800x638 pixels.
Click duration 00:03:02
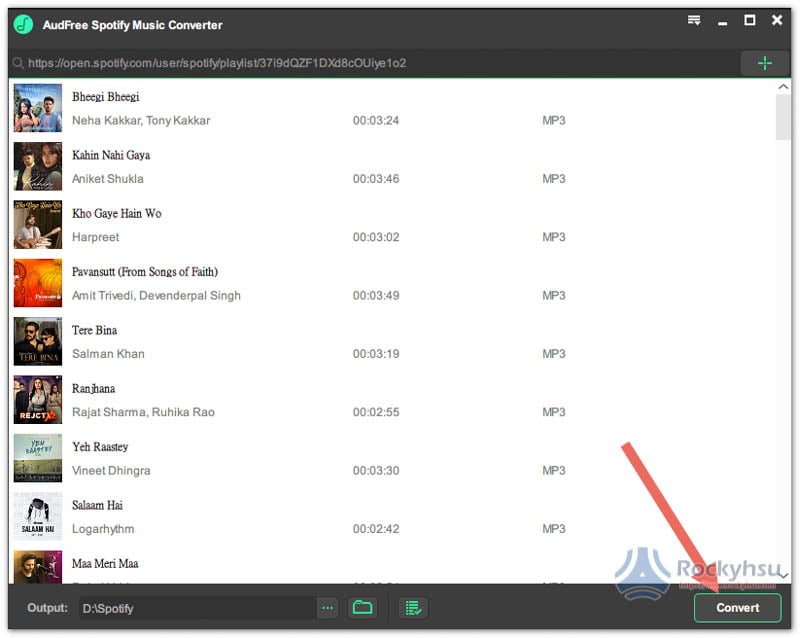[x=376, y=237]
